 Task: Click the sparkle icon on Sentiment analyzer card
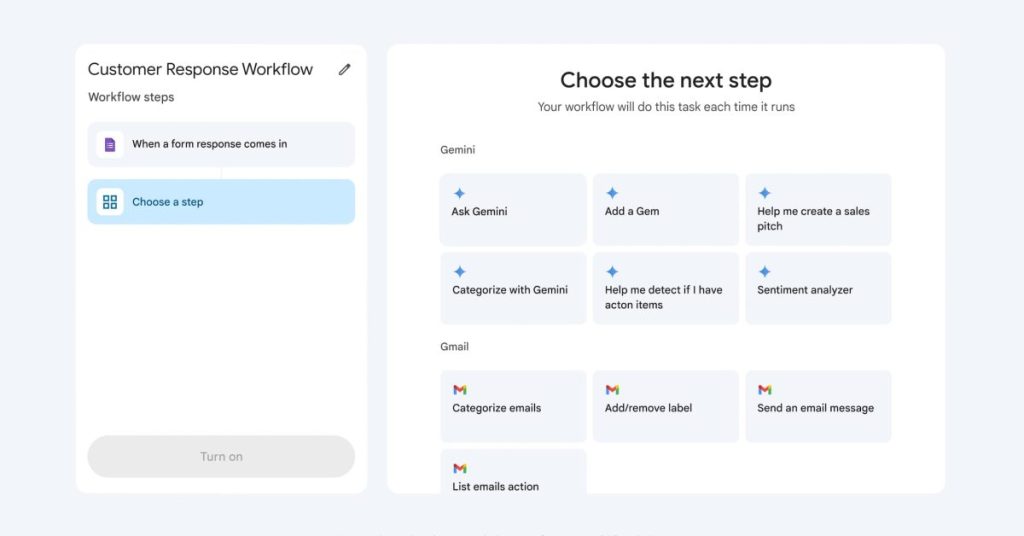764,272
